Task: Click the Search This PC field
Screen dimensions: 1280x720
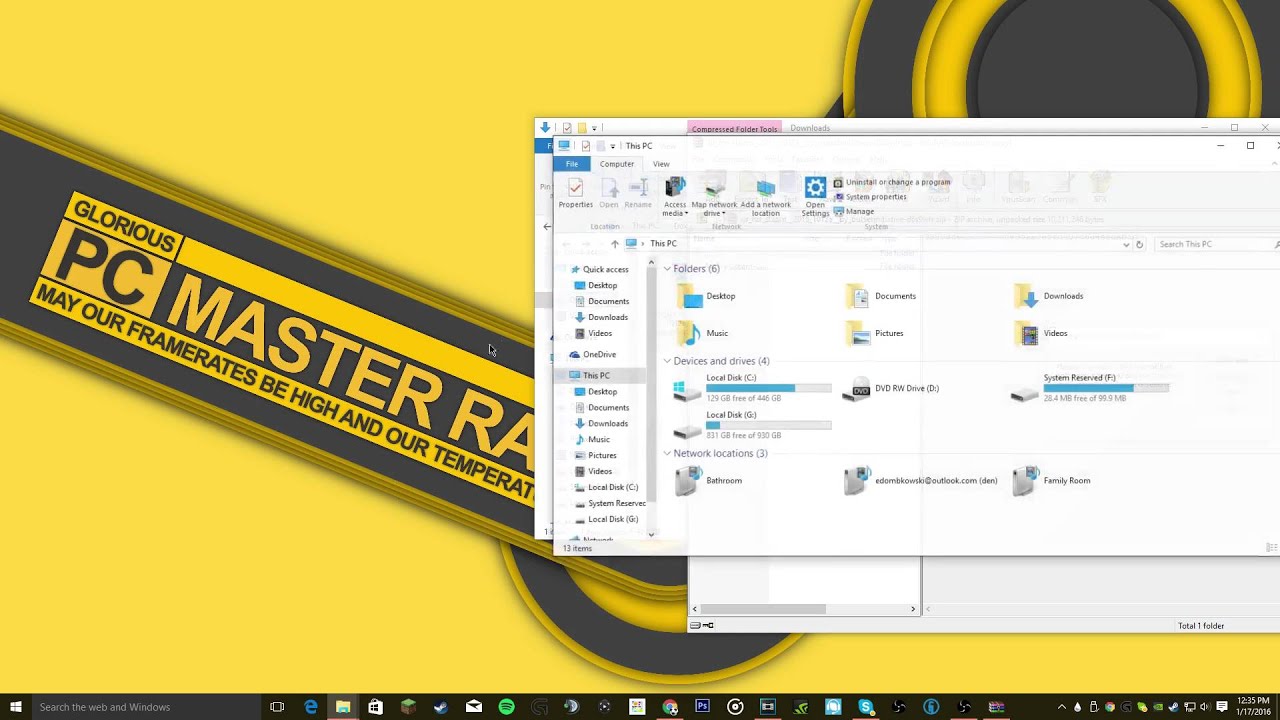Action: (1216, 244)
